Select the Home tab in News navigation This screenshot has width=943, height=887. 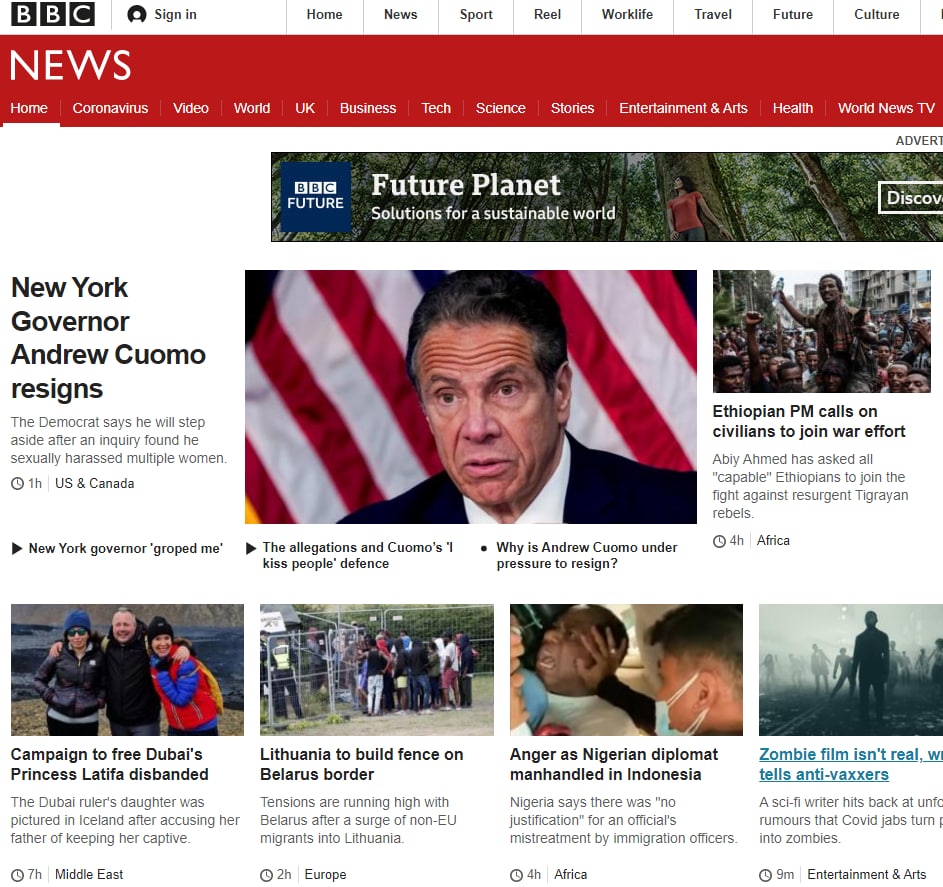pos(29,108)
